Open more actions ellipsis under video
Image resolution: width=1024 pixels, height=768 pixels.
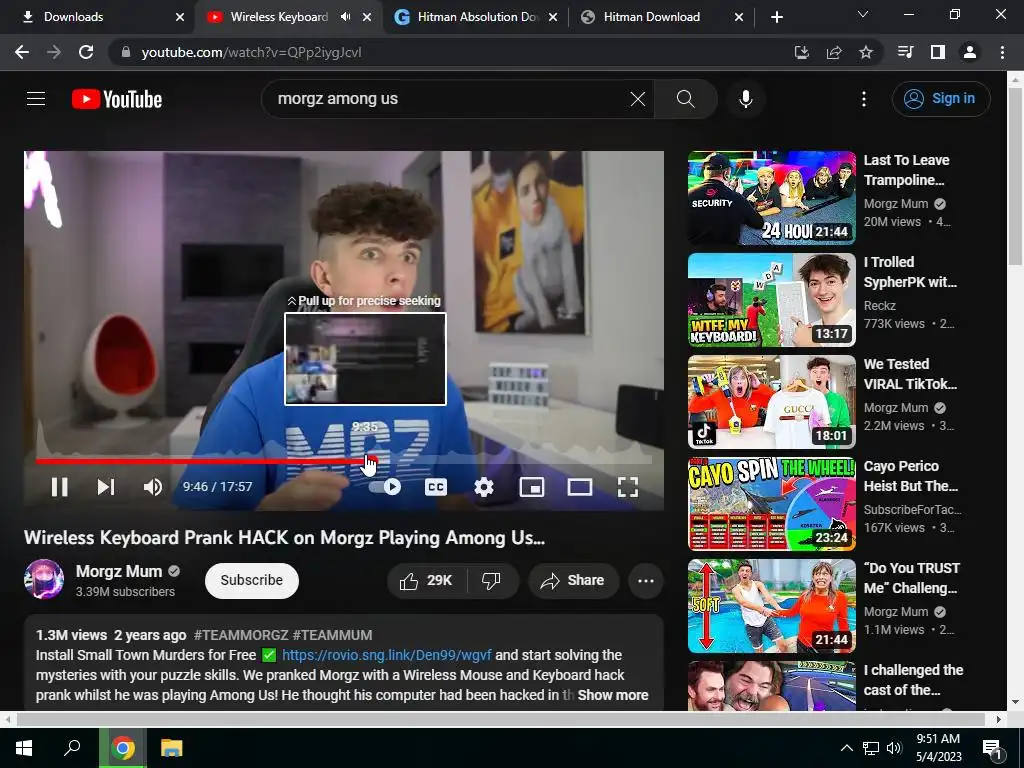pyautogui.click(x=645, y=580)
